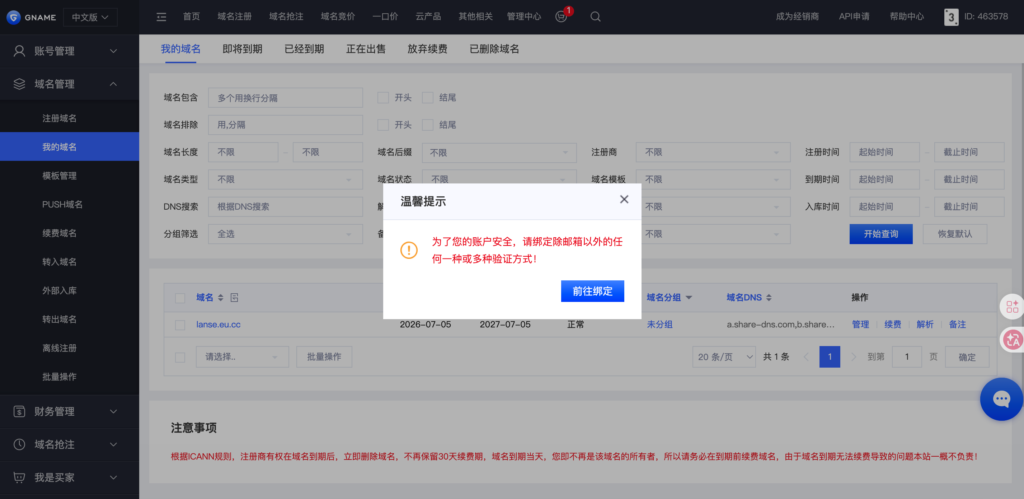1024x499 pixels.
Task: Click 未分组 group link in table row
Action: (660, 325)
